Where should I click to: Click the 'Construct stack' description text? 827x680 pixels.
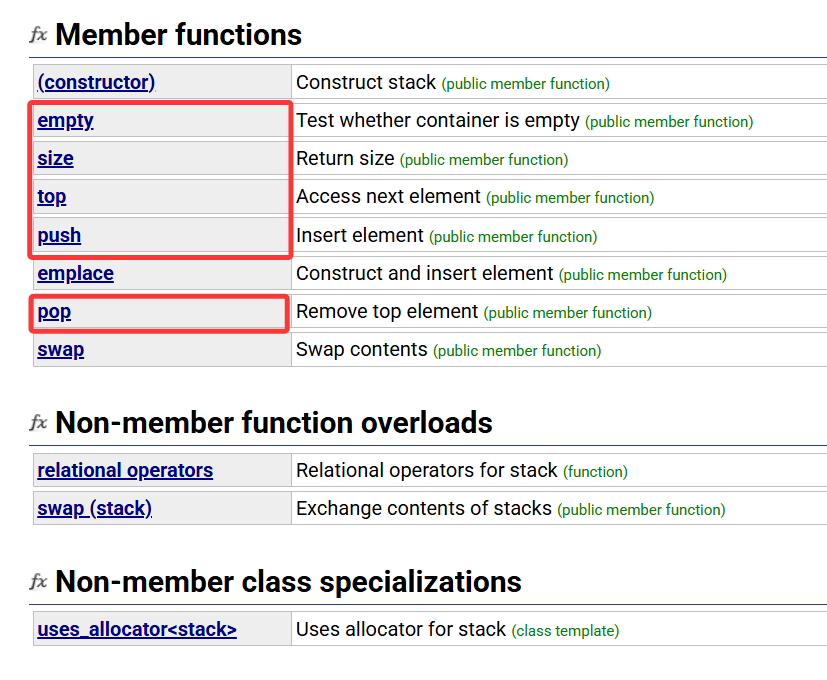(x=366, y=82)
